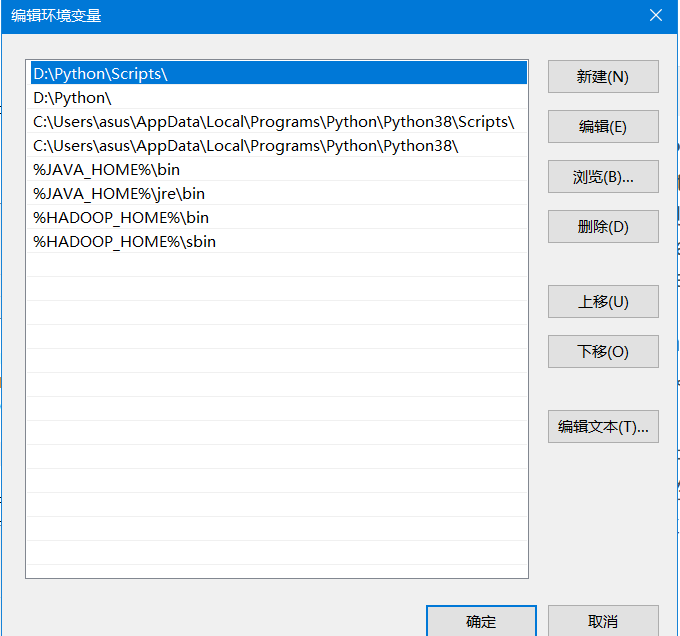Open 编辑文本(T)... text editor
Image resolution: width=680 pixels, height=636 pixels.
click(603, 427)
